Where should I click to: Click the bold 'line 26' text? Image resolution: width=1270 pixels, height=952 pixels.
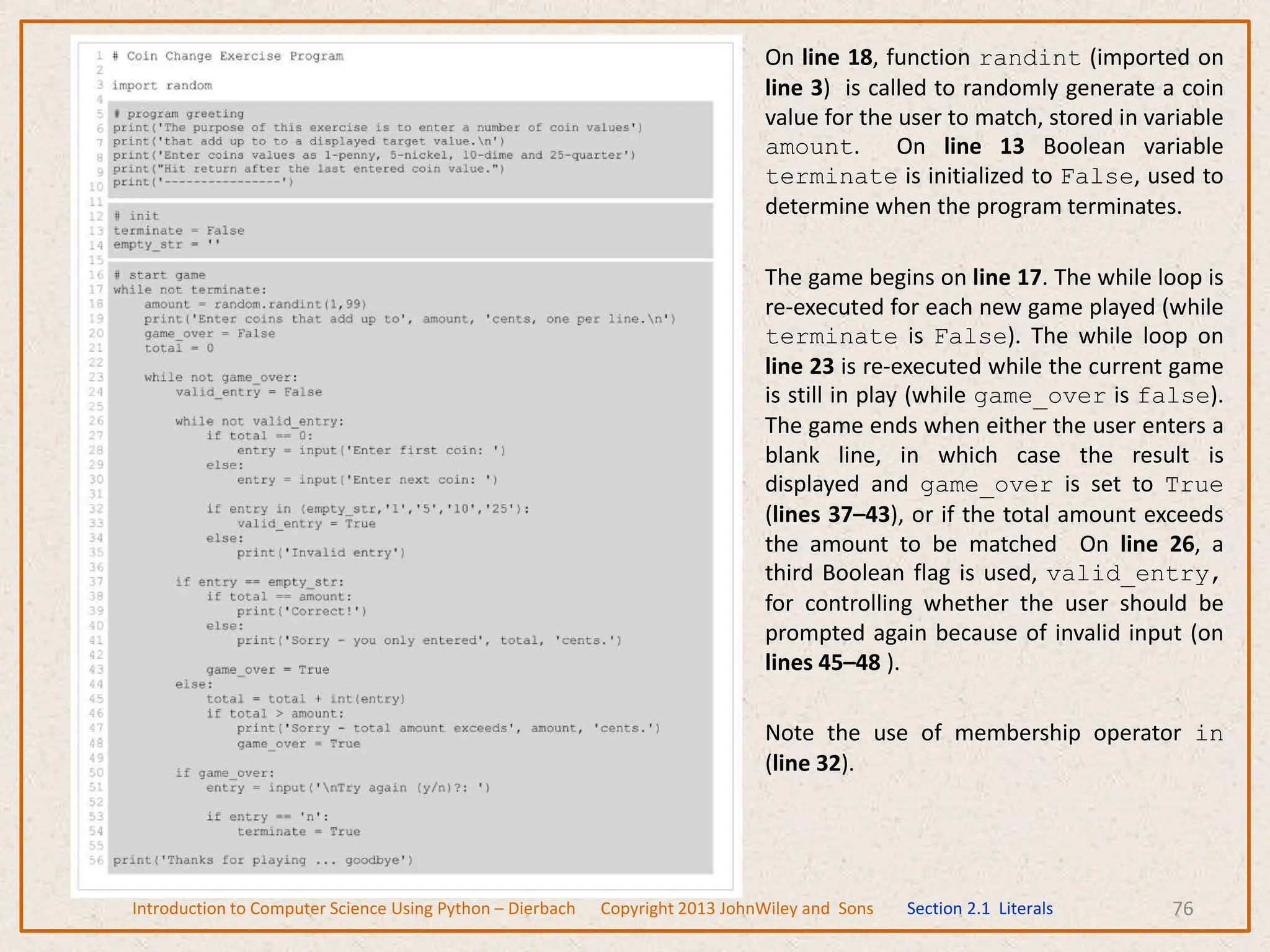pos(1157,544)
